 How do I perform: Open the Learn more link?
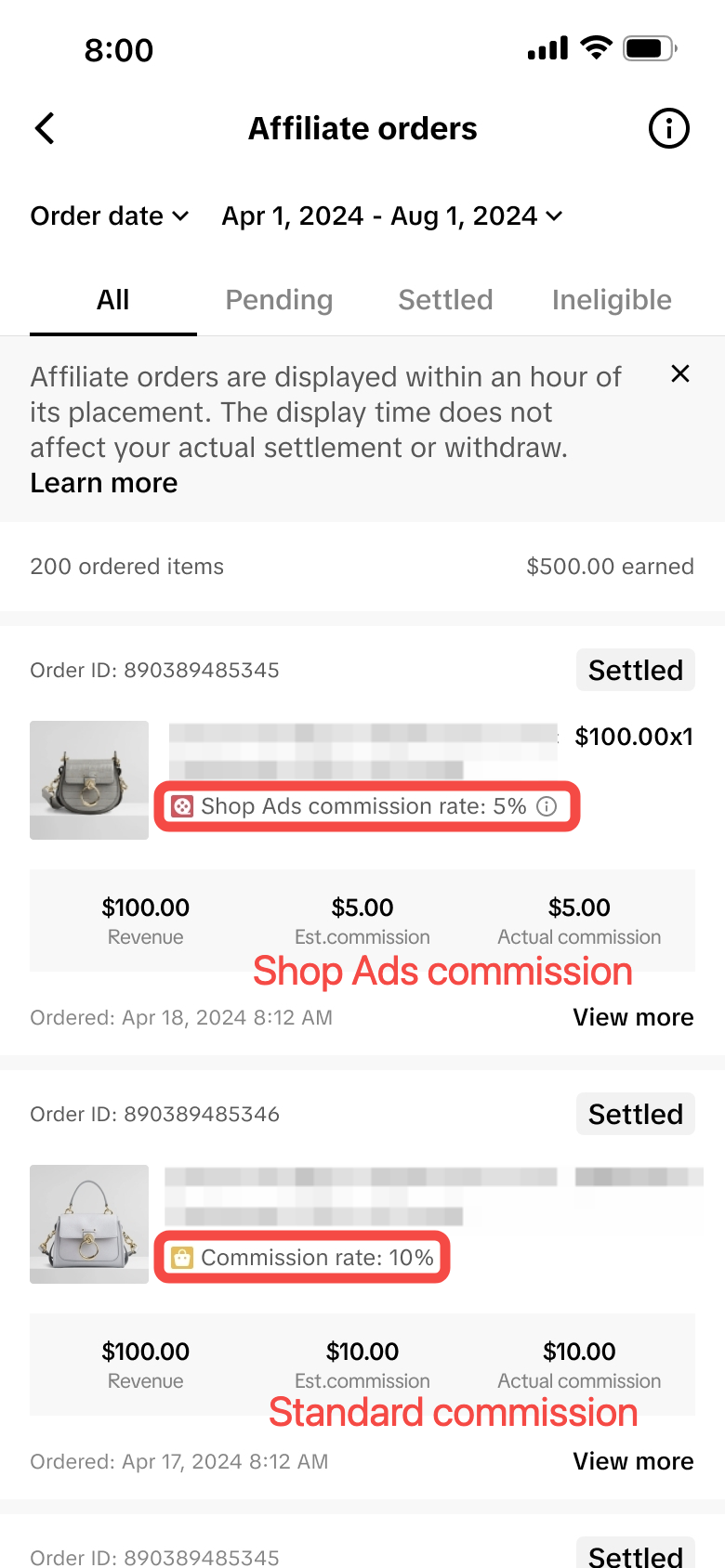tap(104, 483)
